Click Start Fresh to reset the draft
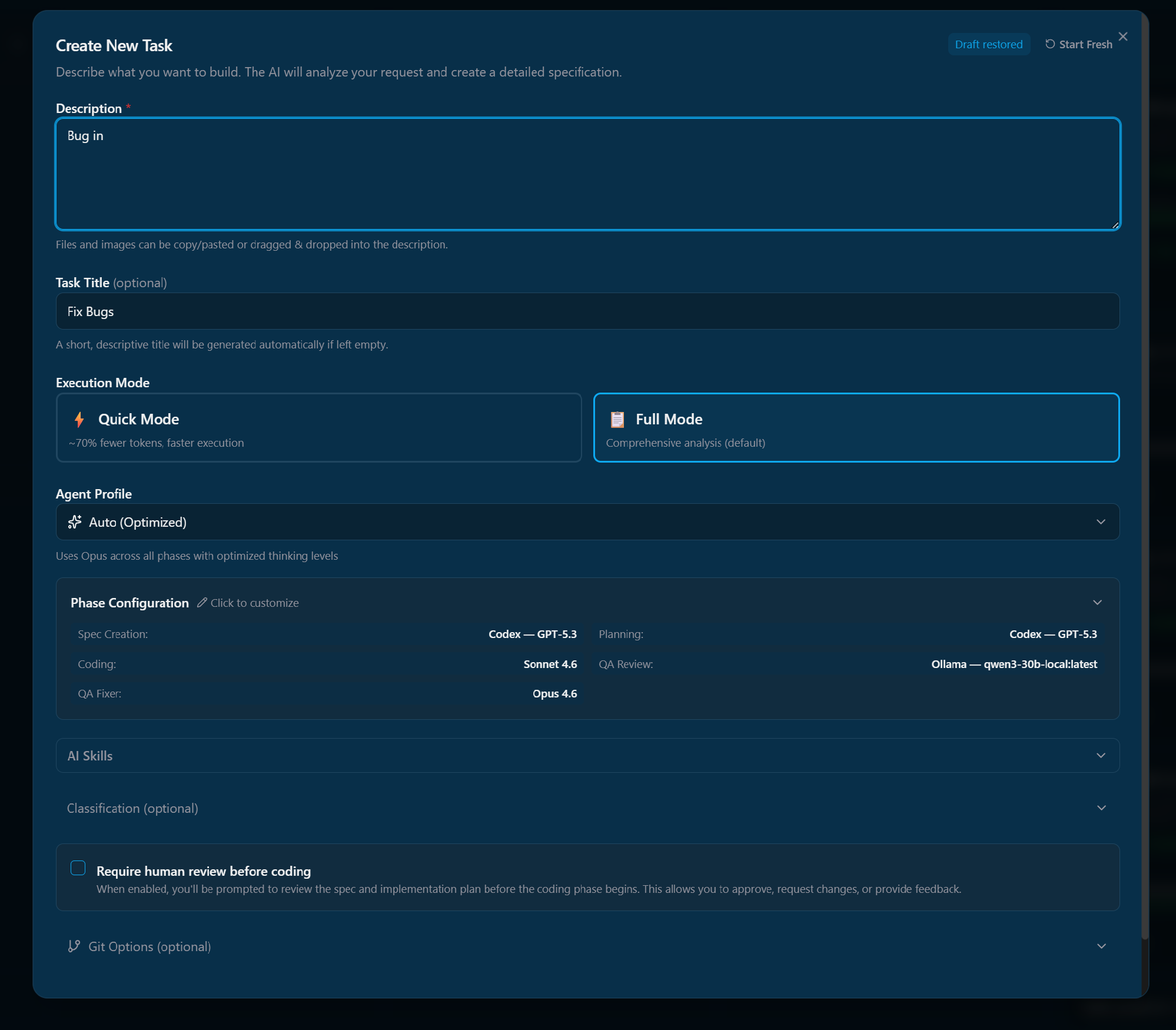1176x1030 pixels. pyautogui.click(x=1078, y=44)
